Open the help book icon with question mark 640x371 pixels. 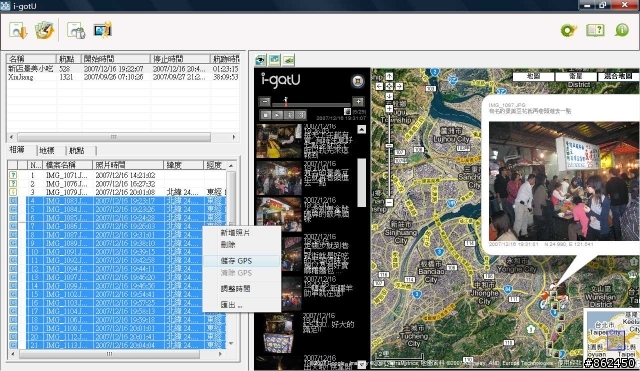tap(596, 30)
